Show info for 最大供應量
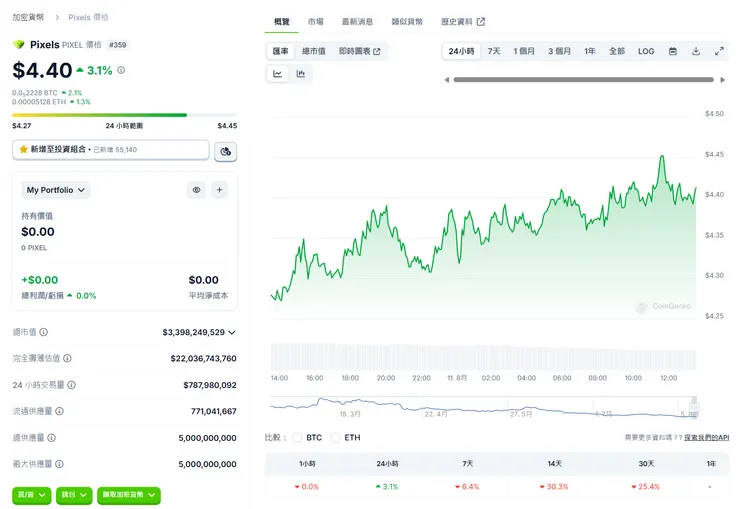 59,464
